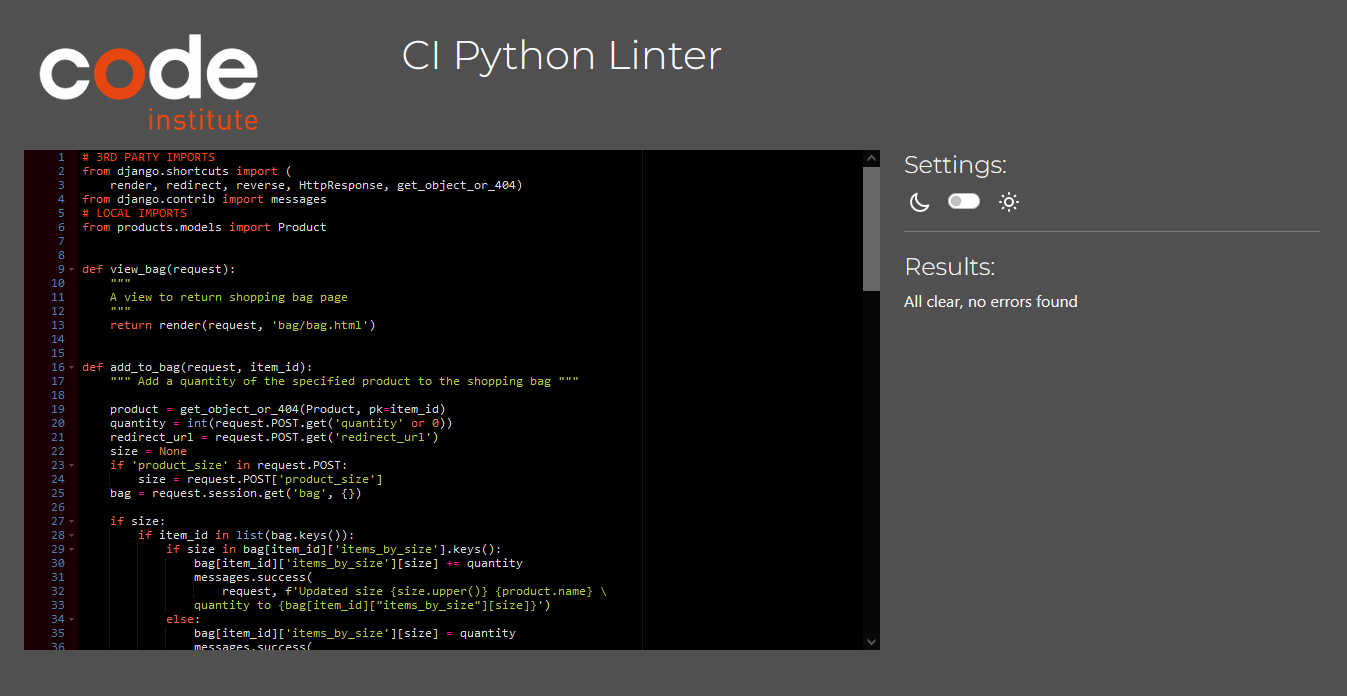The image size is (1347, 696).
Task: Click the 'def view_bag(request):' line
Action: coord(158,269)
